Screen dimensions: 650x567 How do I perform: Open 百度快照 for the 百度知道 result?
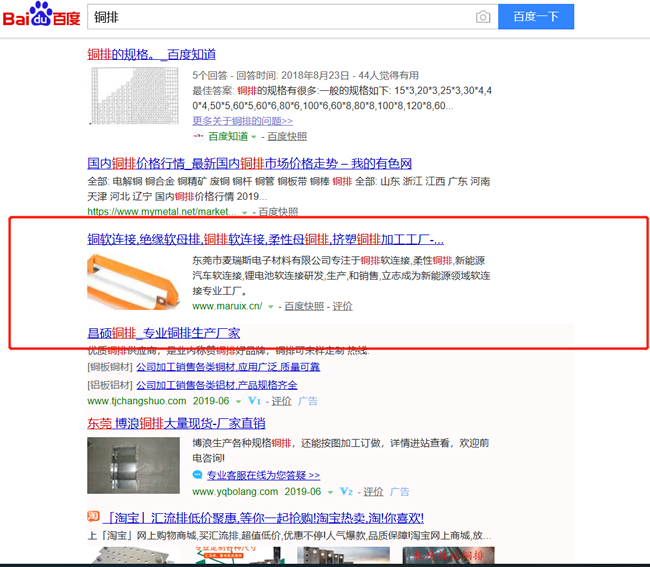tap(287, 136)
